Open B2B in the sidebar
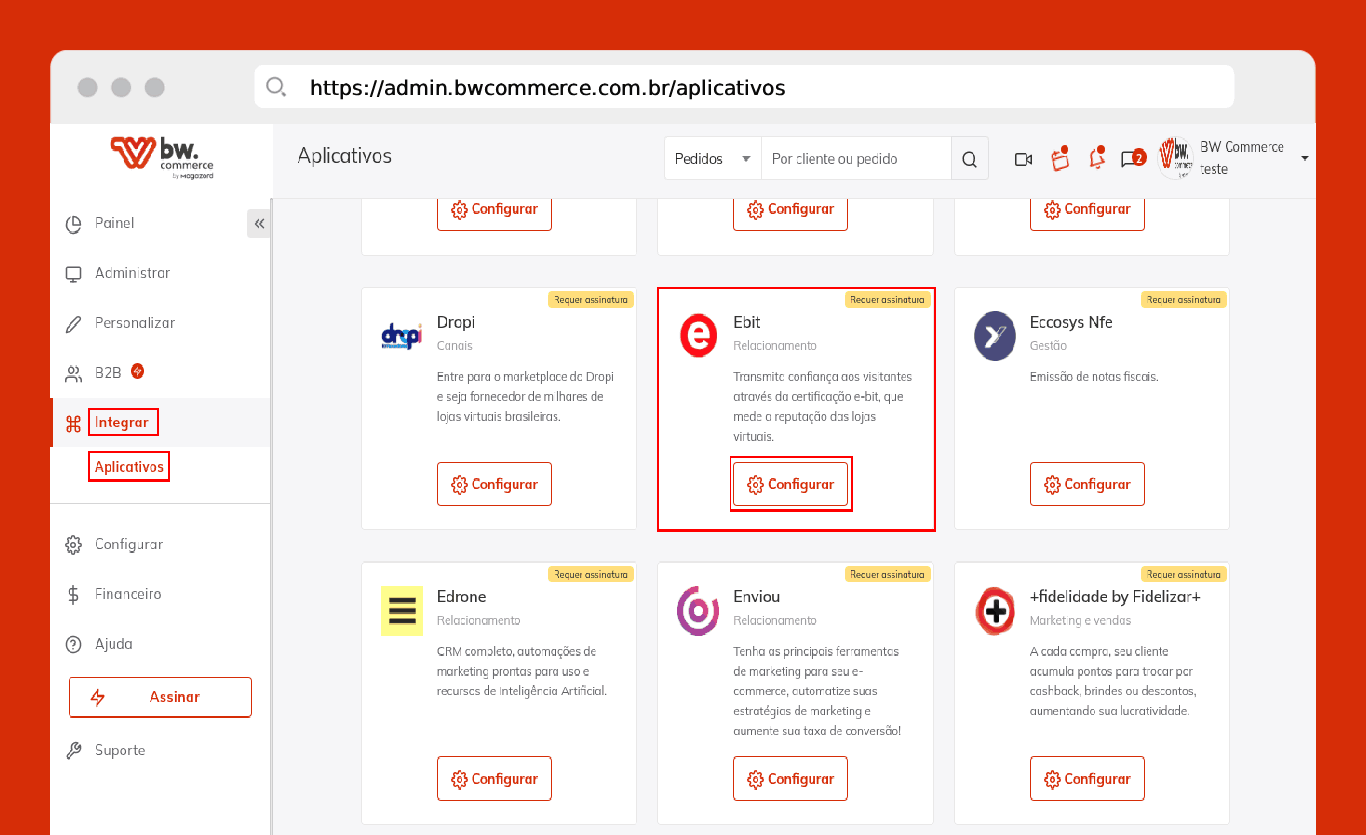Viewport: 1366px width, 835px height. tap(108, 372)
